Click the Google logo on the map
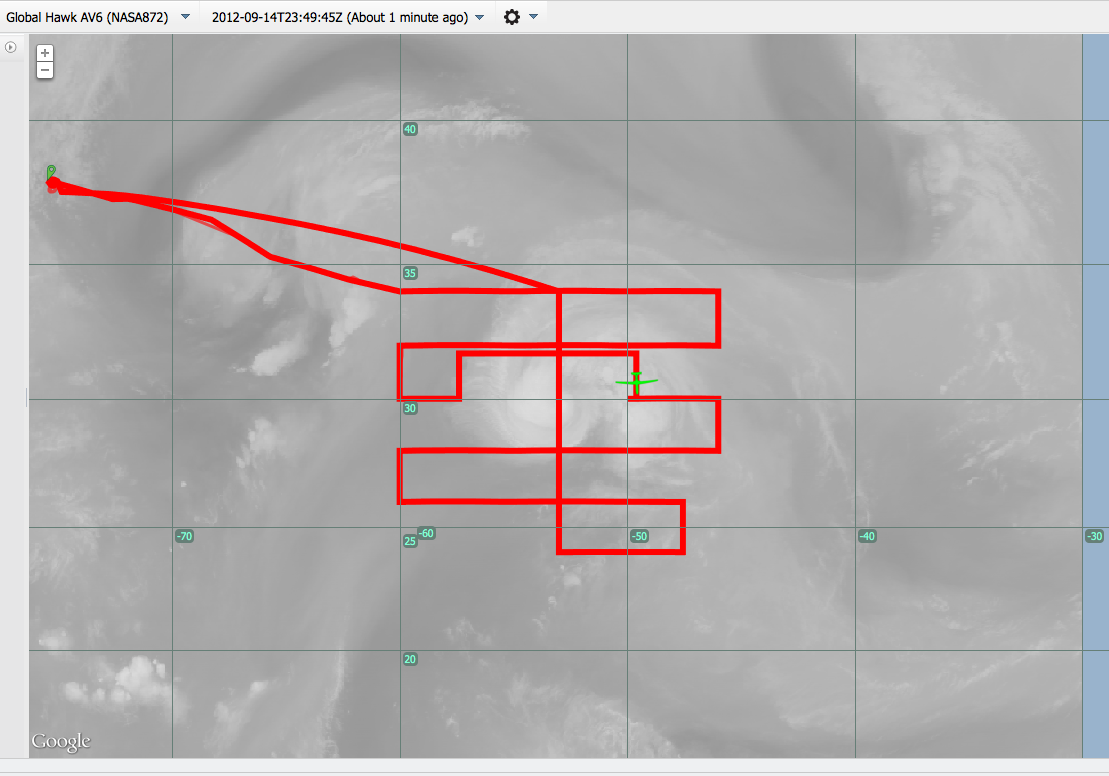Viewport: 1109px width, 776px height. pyautogui.click(x=61, y=741)
